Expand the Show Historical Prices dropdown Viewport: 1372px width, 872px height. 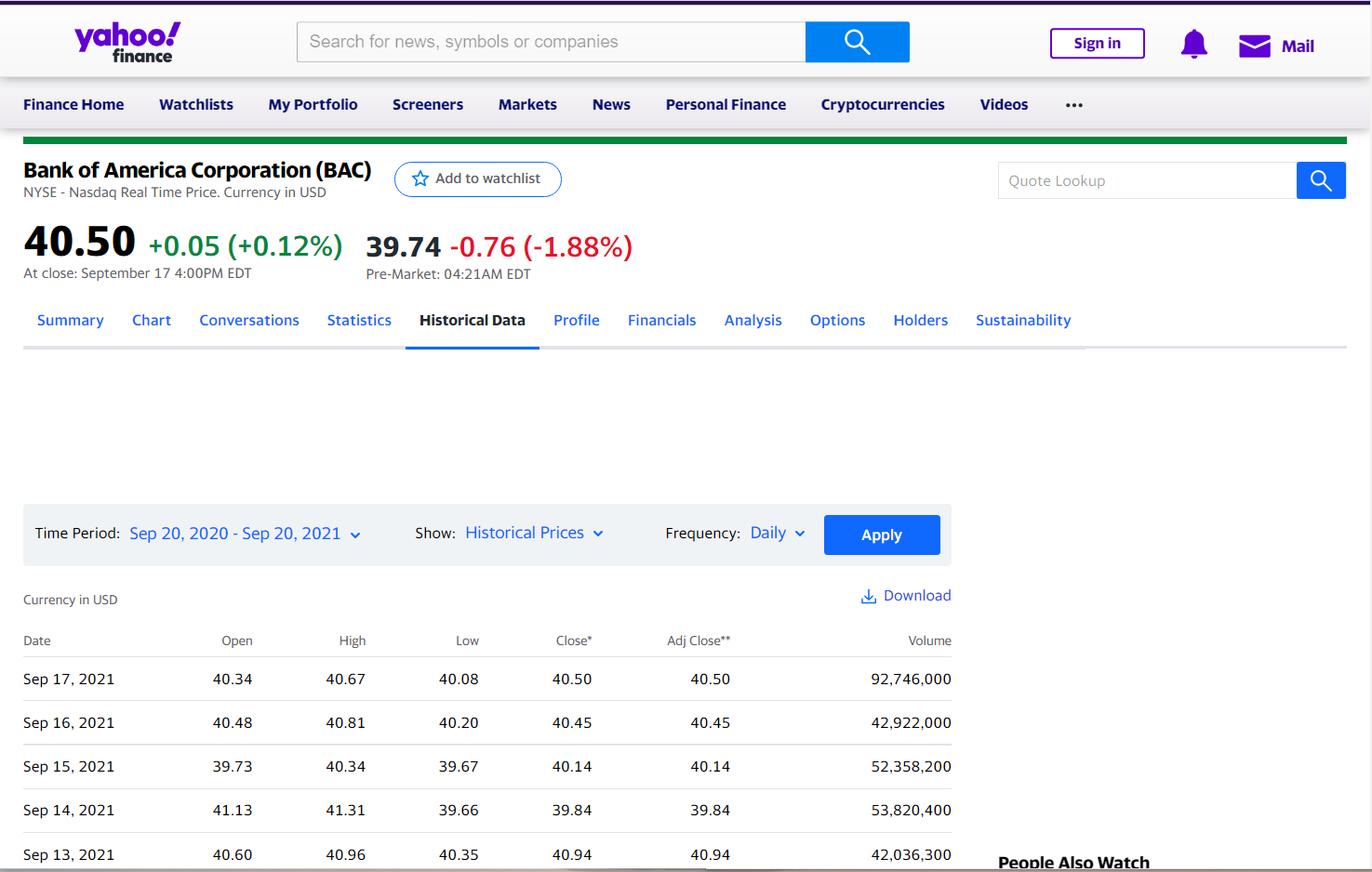[534, 533]
